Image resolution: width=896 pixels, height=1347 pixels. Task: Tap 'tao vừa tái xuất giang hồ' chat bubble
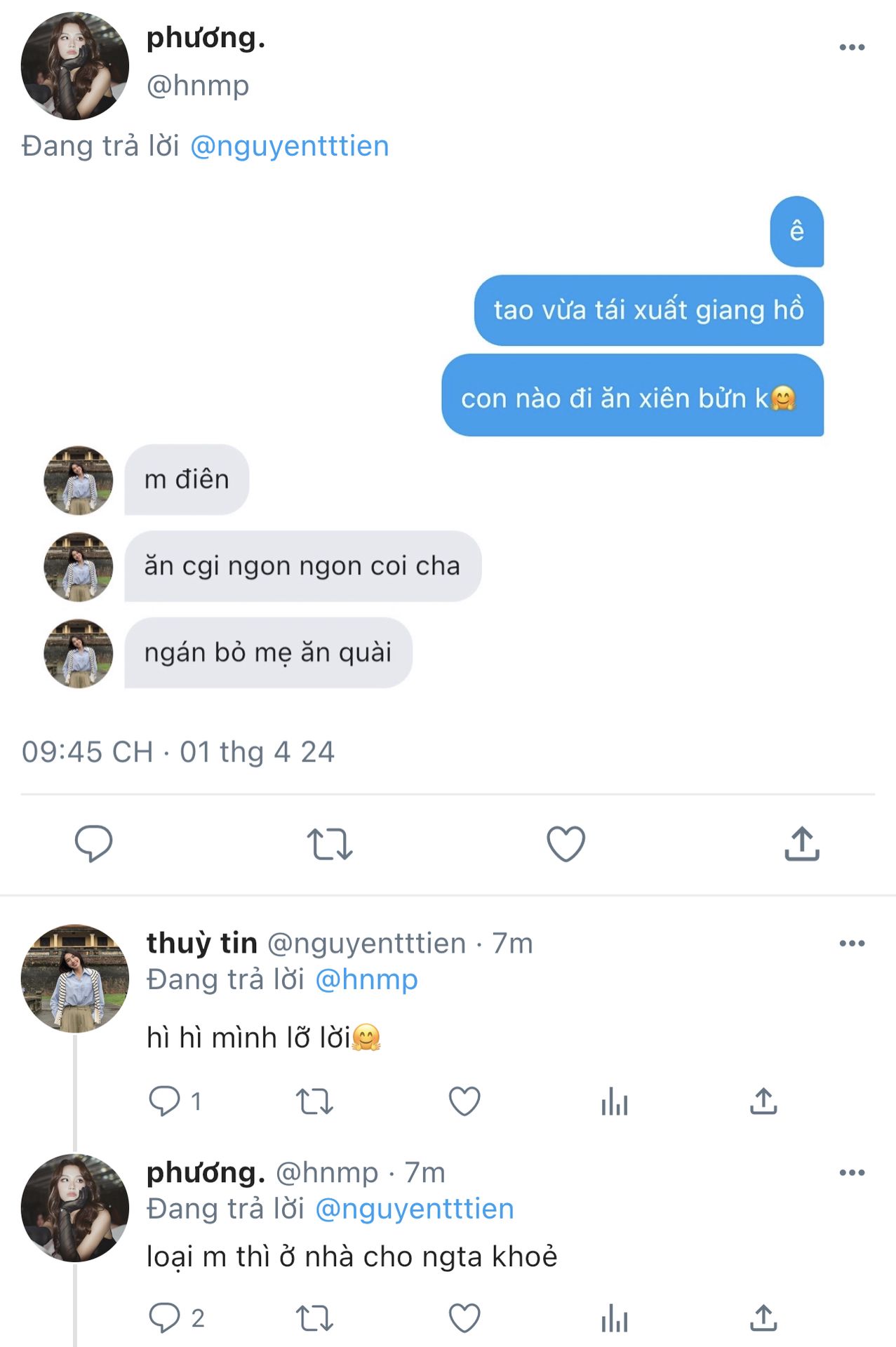point(648,310)
